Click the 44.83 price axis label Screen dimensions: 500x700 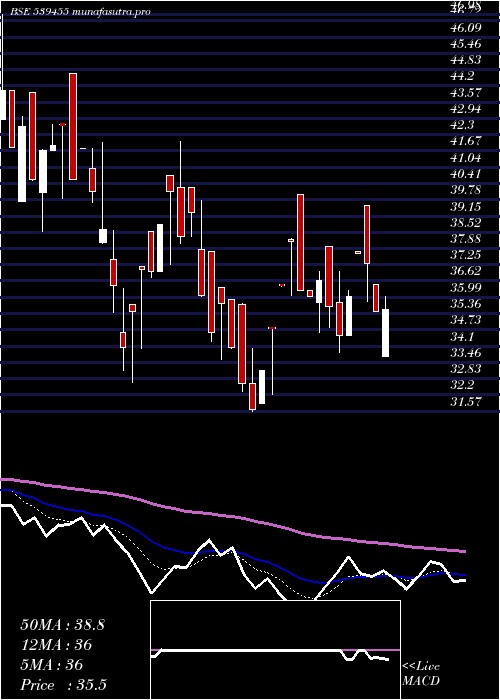(x=466, y=60)
